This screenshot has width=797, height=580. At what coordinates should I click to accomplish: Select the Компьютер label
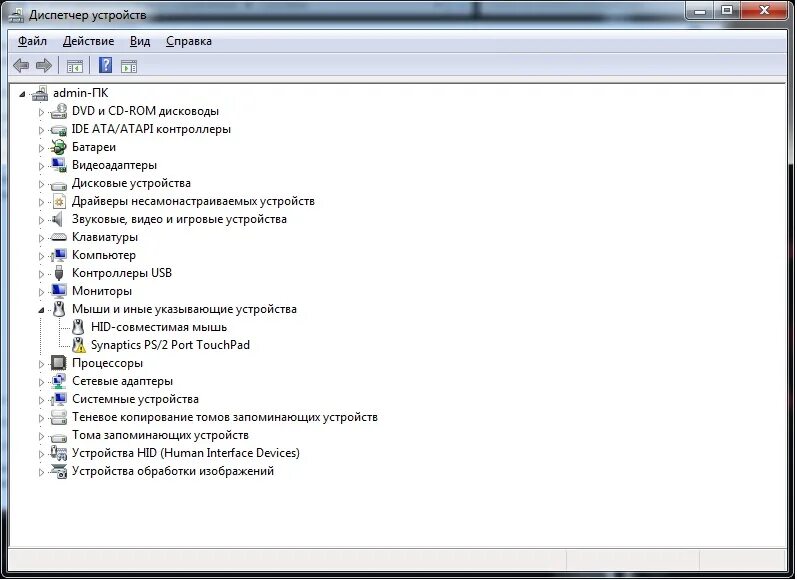point(104,255)
